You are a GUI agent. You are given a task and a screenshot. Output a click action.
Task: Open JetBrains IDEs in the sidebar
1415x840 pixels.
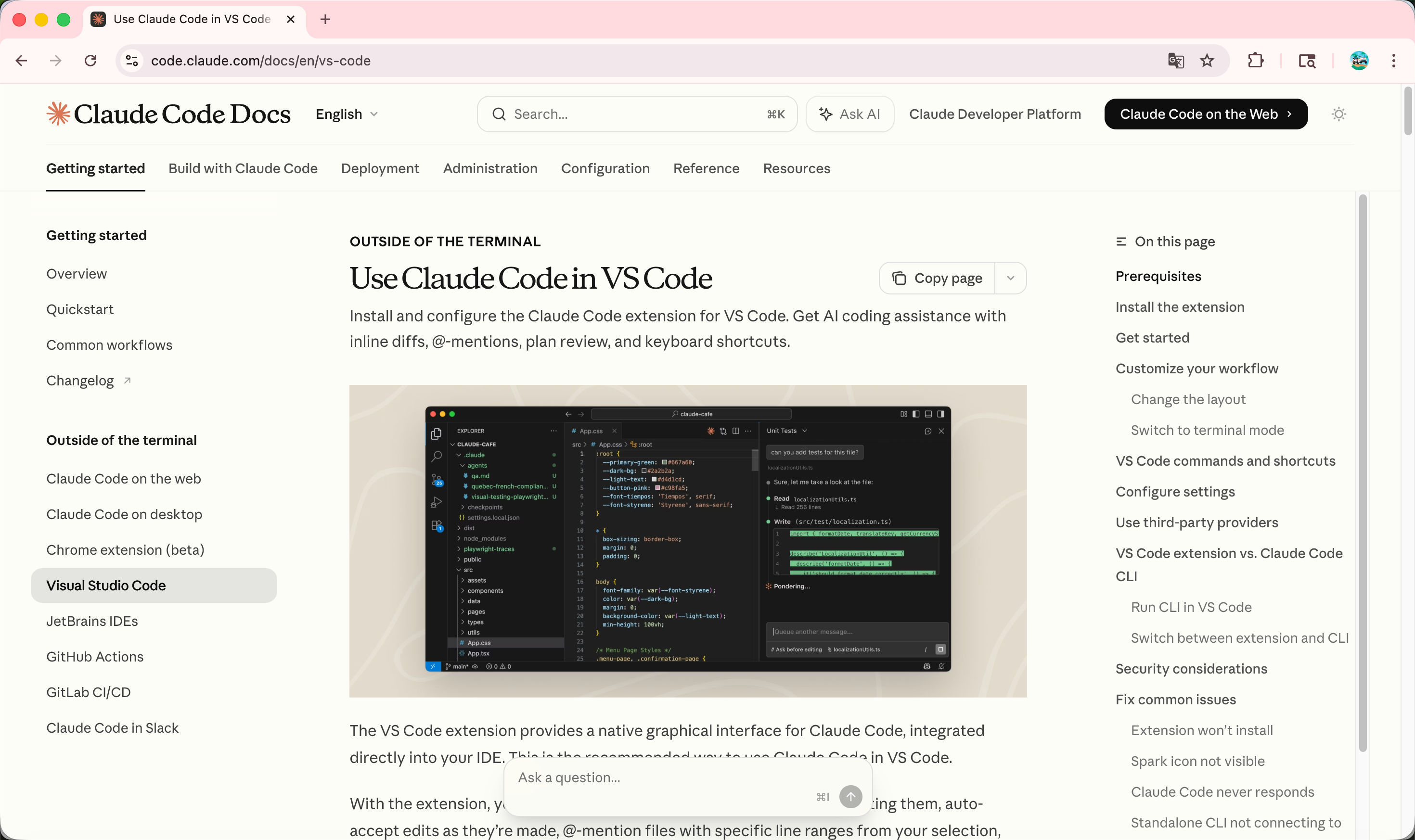click(x=92, y=621)
